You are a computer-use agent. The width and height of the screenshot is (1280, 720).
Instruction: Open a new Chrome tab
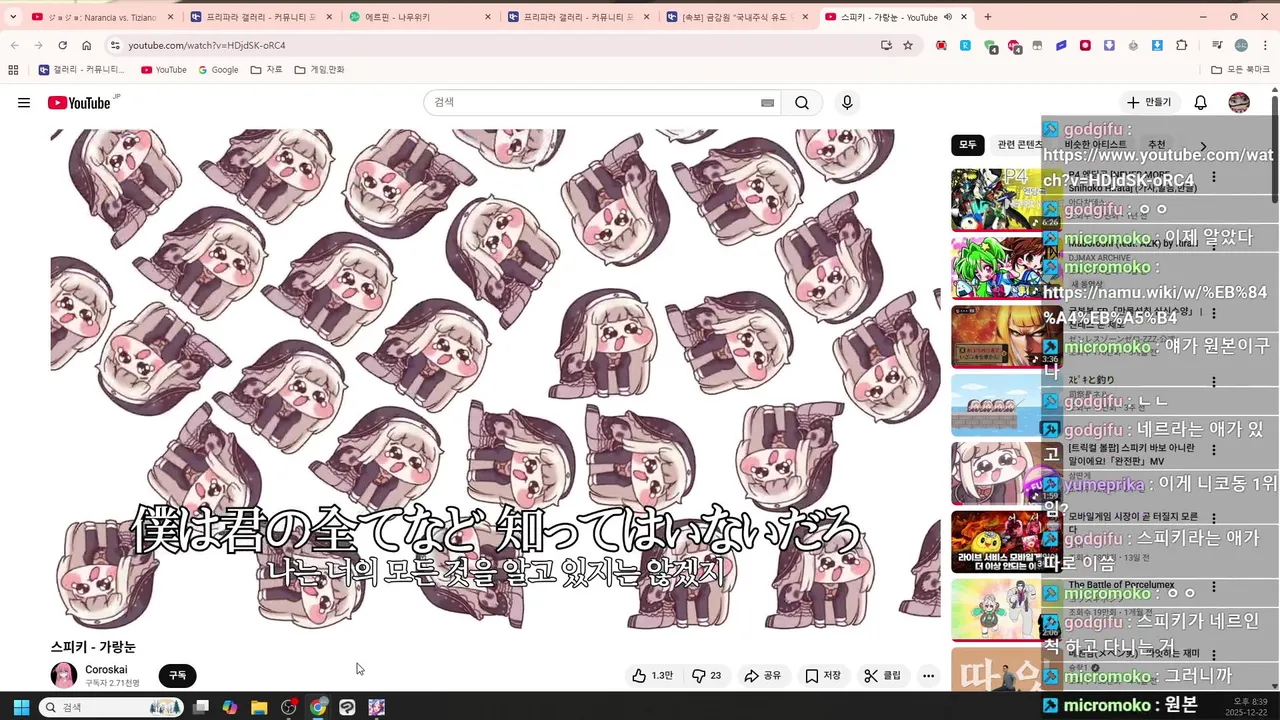click(x=988, y=17)
